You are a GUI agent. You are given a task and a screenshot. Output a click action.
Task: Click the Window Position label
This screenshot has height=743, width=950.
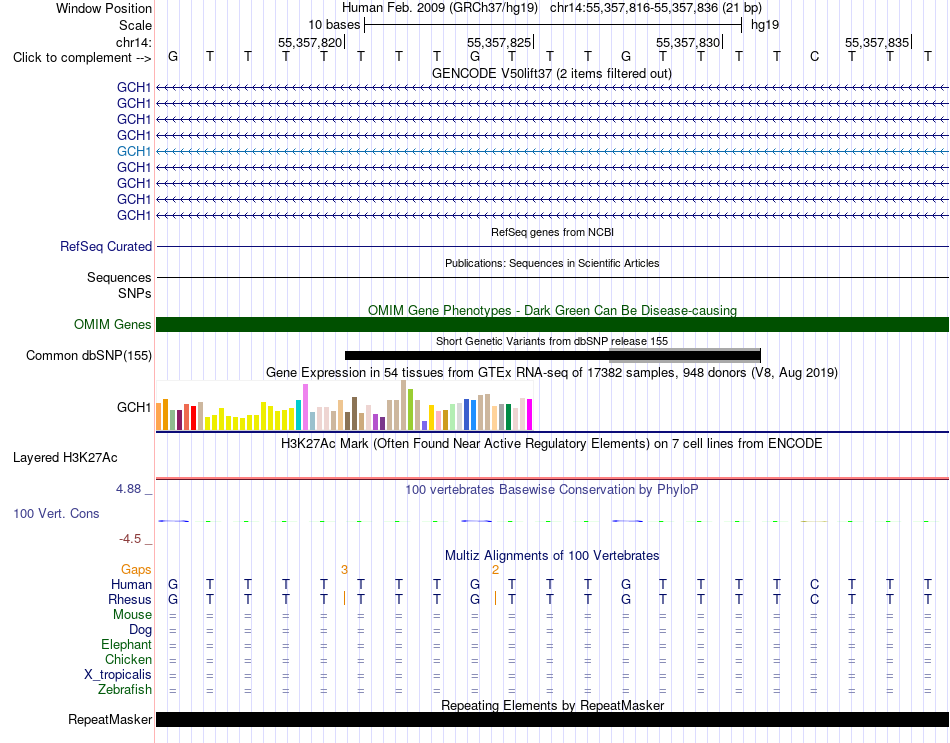104,8
